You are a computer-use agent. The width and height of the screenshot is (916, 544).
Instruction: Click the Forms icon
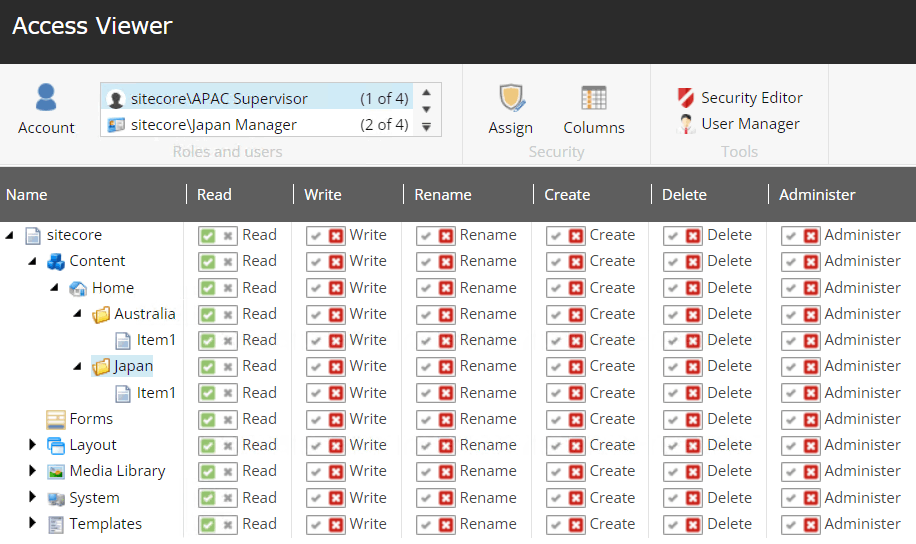tap(55, 420)
